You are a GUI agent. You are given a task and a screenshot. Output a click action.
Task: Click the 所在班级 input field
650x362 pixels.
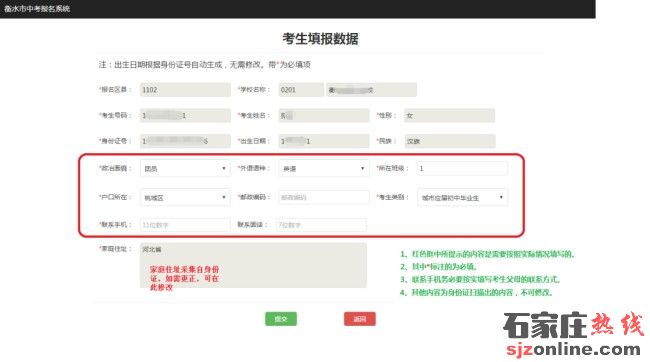(x=462, y=168)
